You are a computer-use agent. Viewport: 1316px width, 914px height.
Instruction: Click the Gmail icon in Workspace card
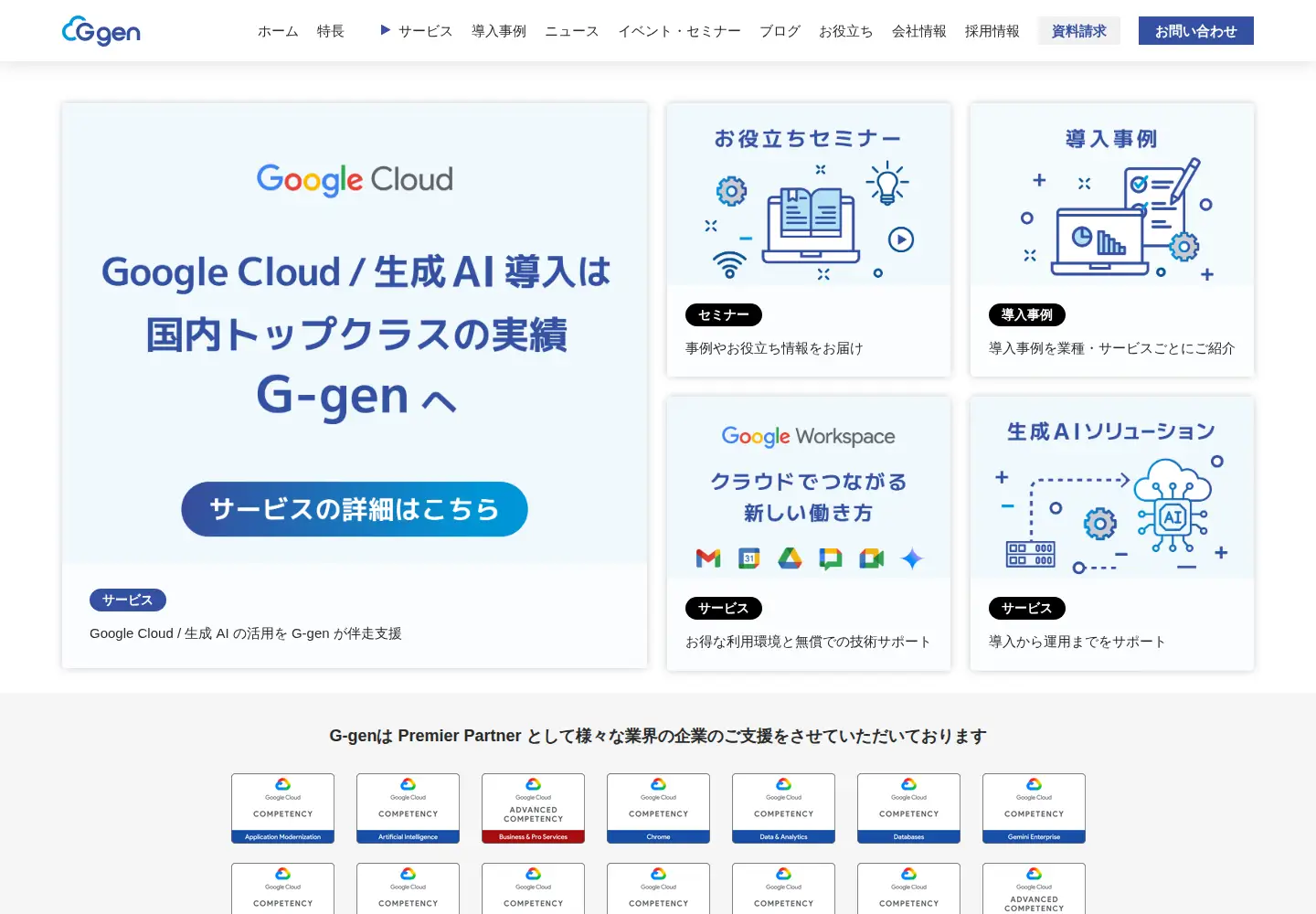(708, 558)
